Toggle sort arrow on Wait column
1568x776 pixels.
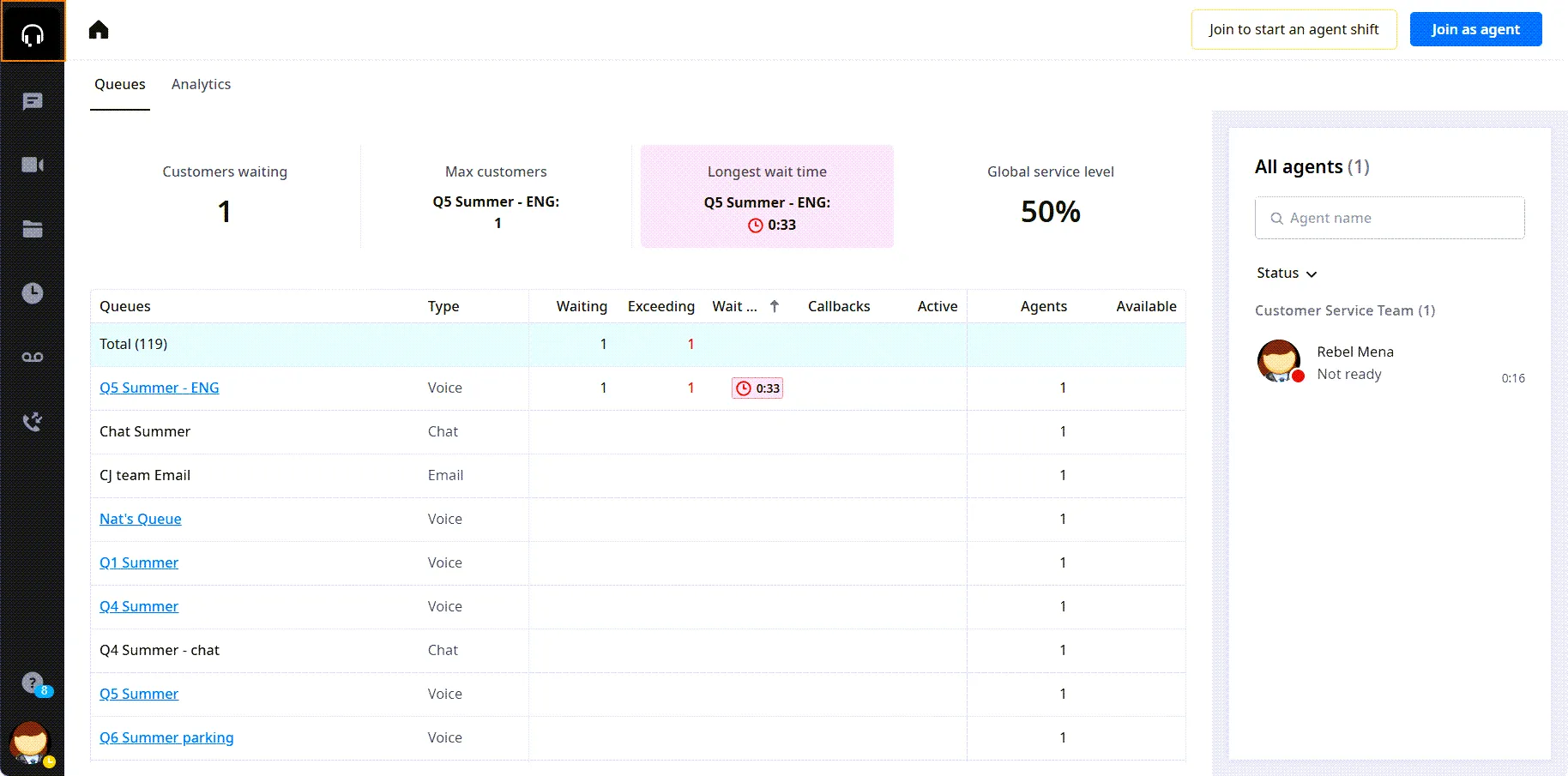point(775,306)
